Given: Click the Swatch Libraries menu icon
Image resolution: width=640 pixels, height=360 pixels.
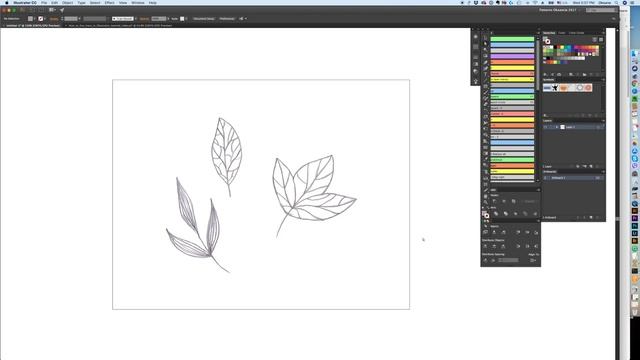Looking at the screenshot, I should point(545,74).
